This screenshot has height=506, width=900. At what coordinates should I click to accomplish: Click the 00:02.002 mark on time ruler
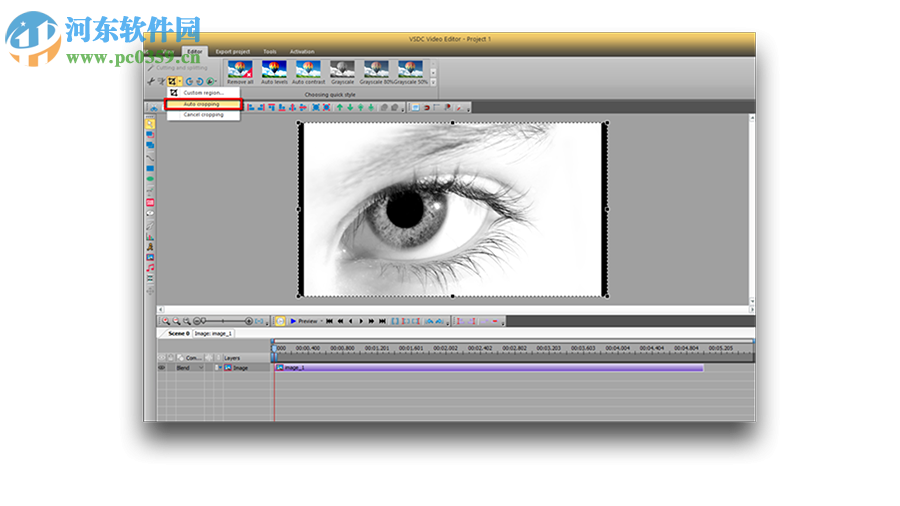(445, 348)
